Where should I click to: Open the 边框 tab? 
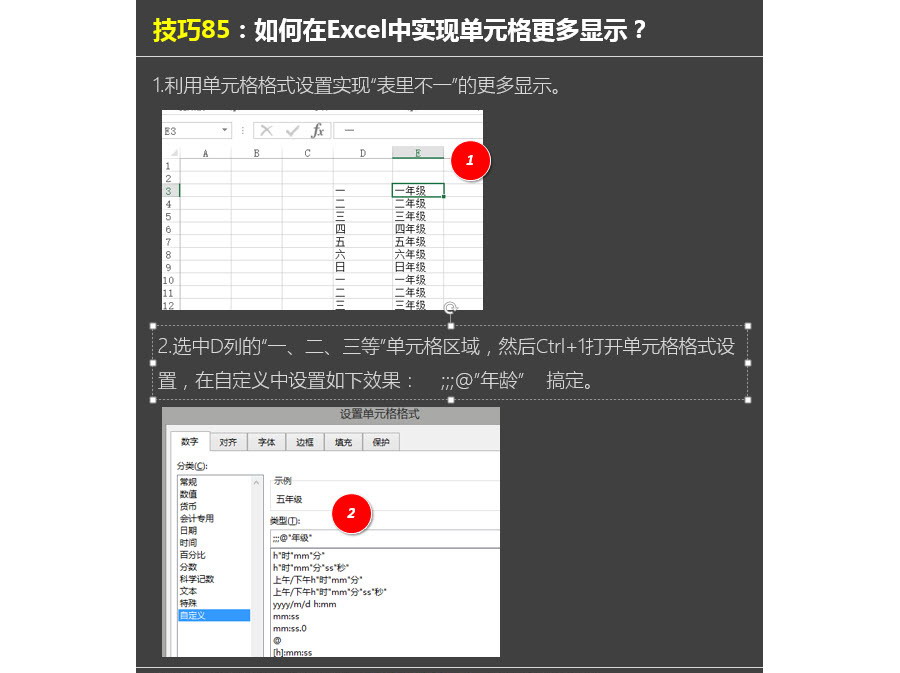coord(305,442)
